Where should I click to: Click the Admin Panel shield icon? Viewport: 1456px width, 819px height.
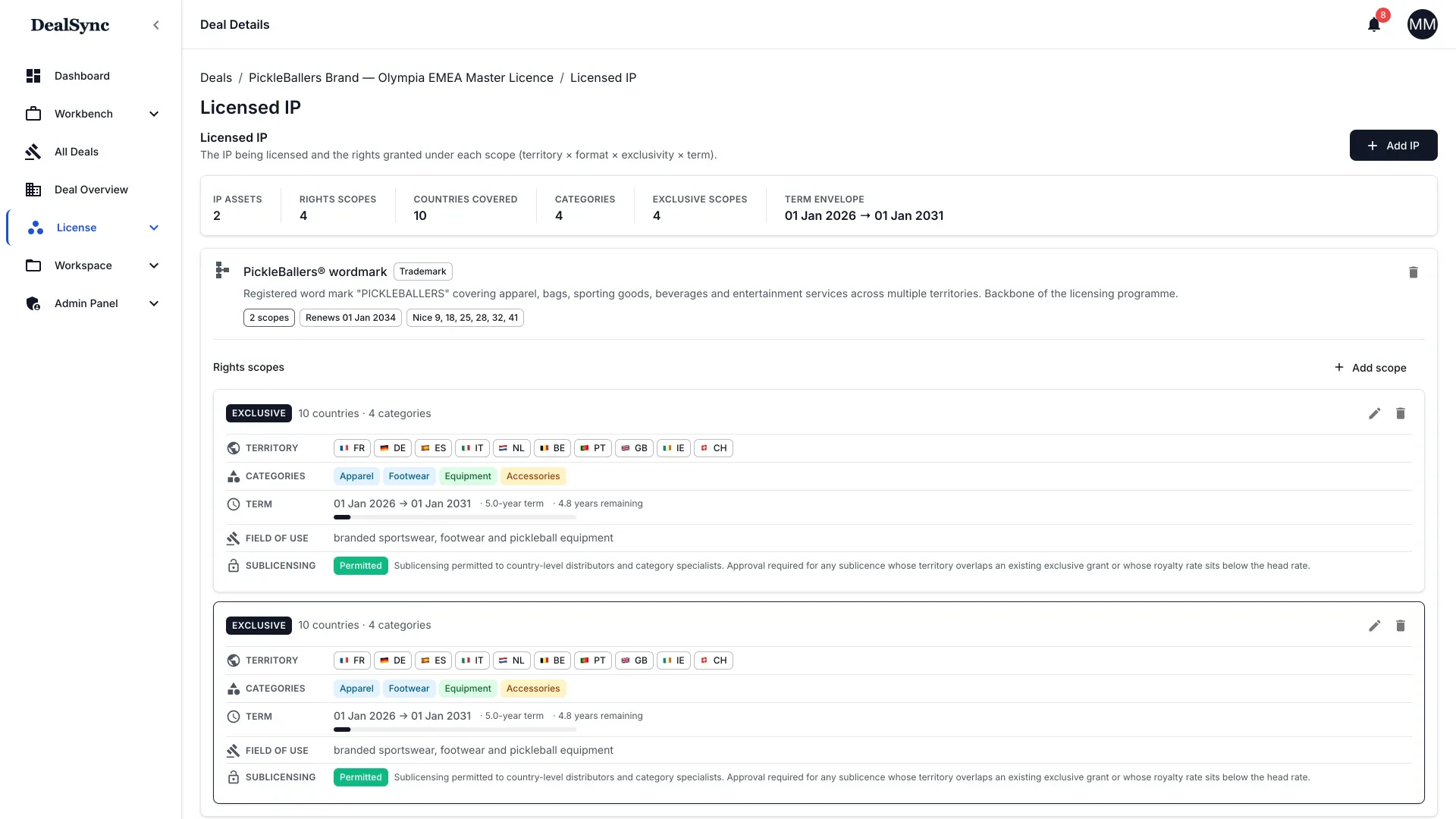pyautogui.click(x=33, y=303)
